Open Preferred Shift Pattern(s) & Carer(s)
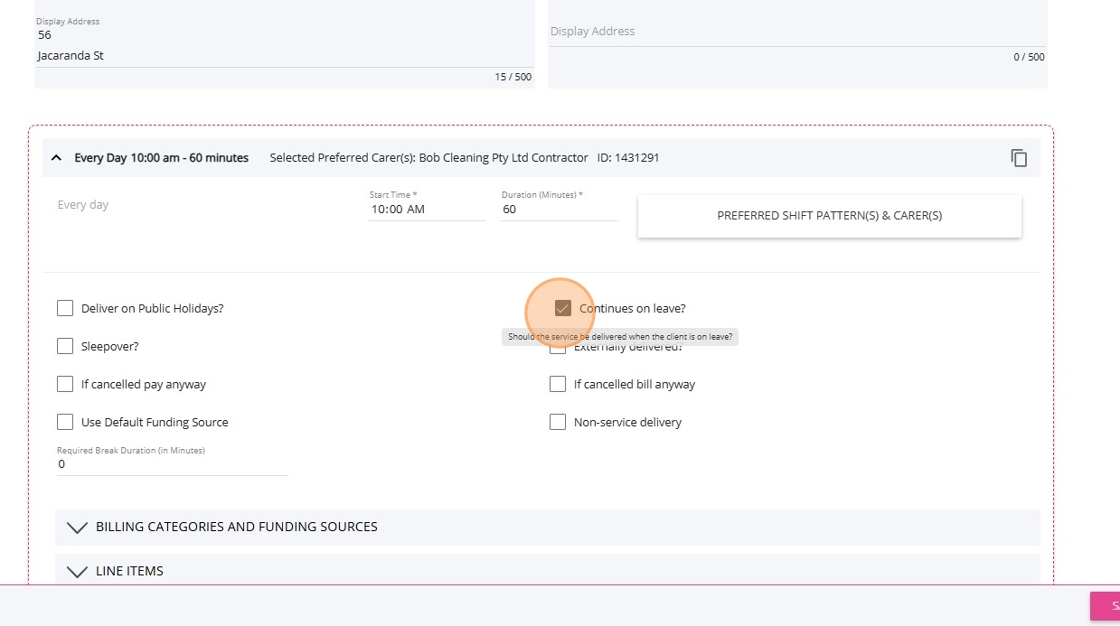This screenshot has width=1120, height=626. click(829, 216)
